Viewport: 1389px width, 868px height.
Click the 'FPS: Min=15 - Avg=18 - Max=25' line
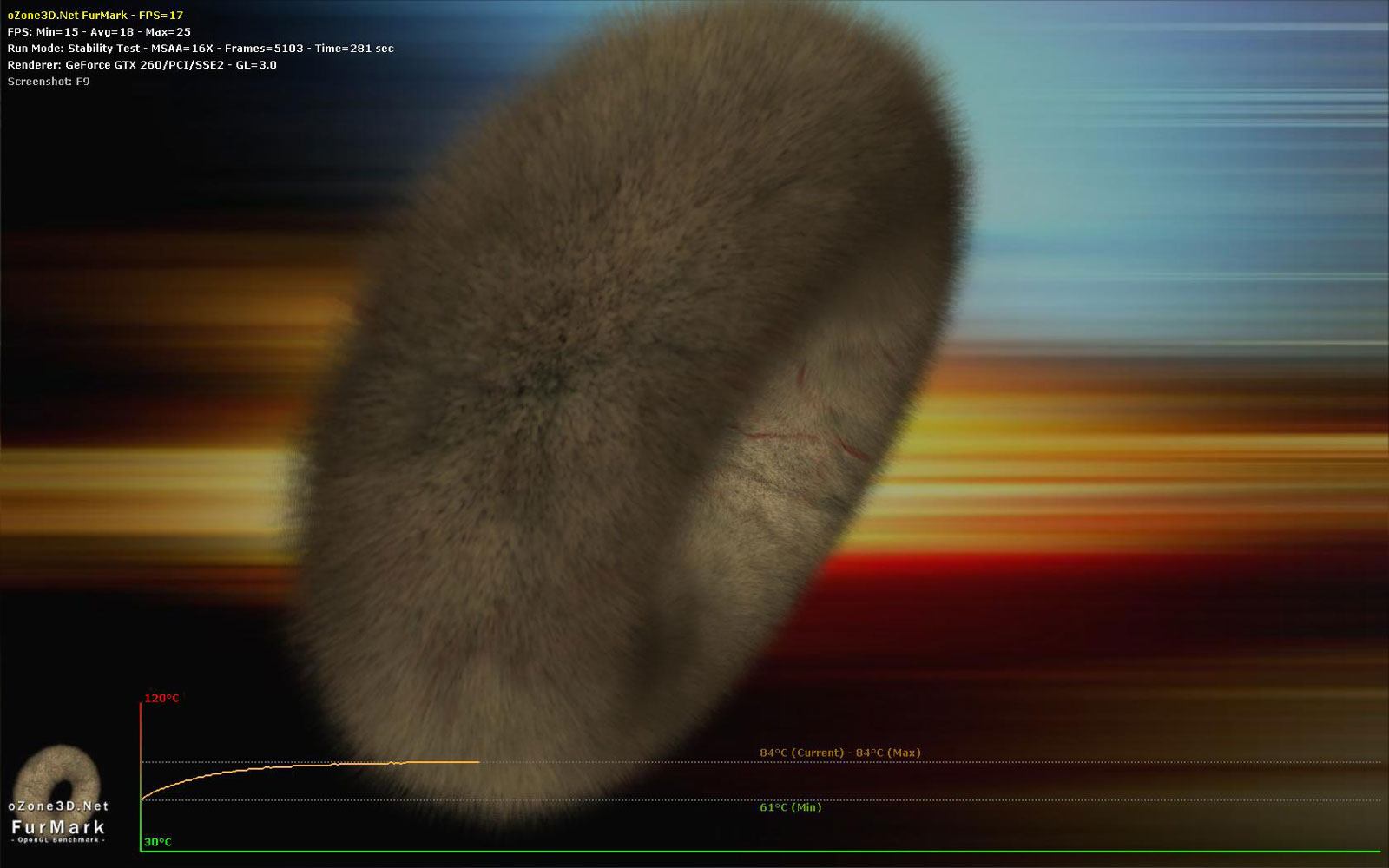[x=99, y=32]
